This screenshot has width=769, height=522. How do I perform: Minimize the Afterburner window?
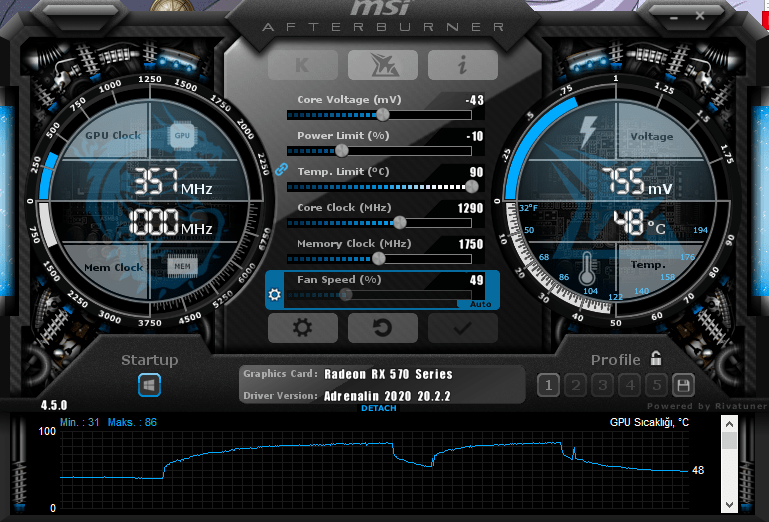coord(674,18)
